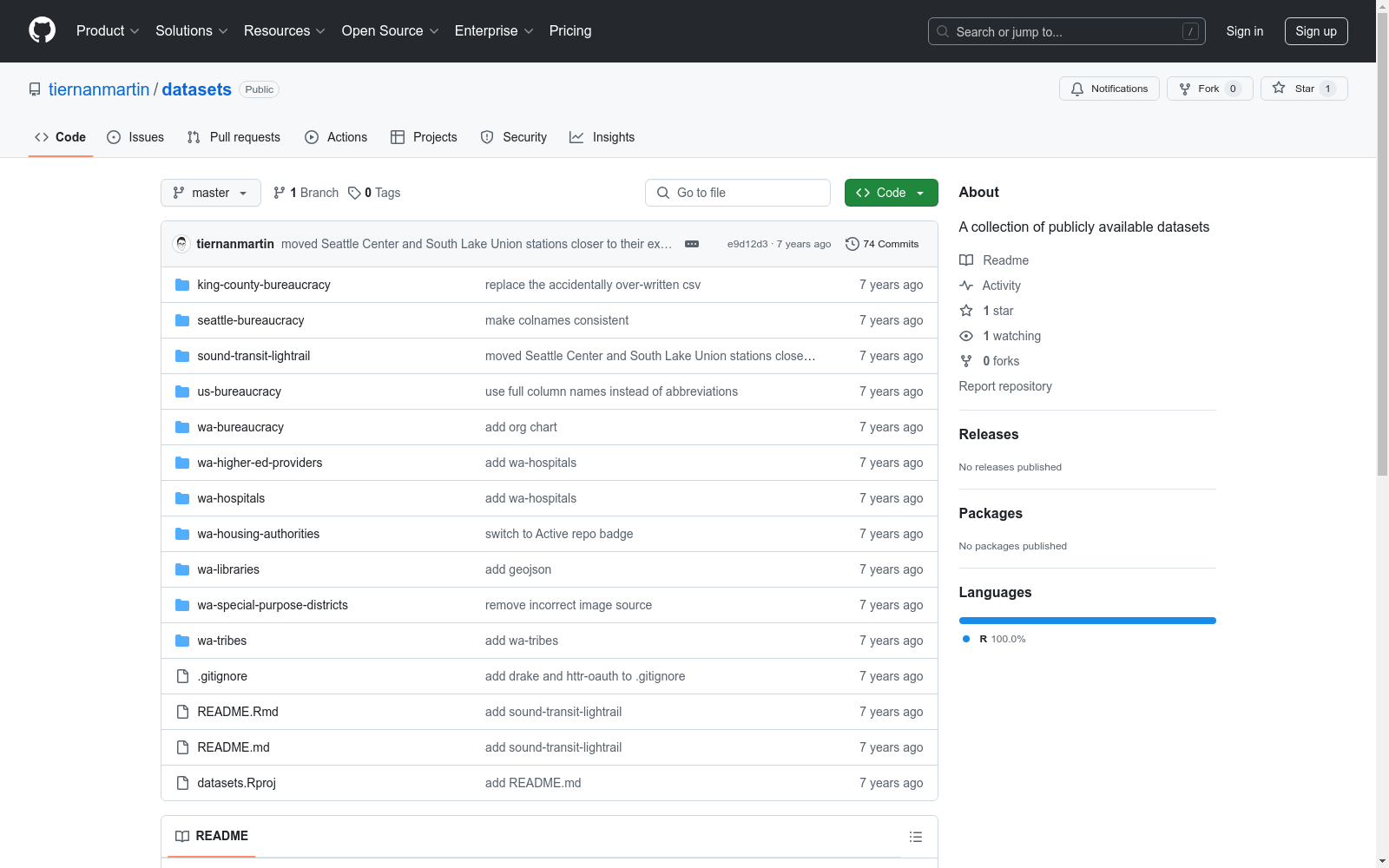The height and width of the screenshot is (868, 1389).
Task: Open the README.md file
Action: [234, 747]
